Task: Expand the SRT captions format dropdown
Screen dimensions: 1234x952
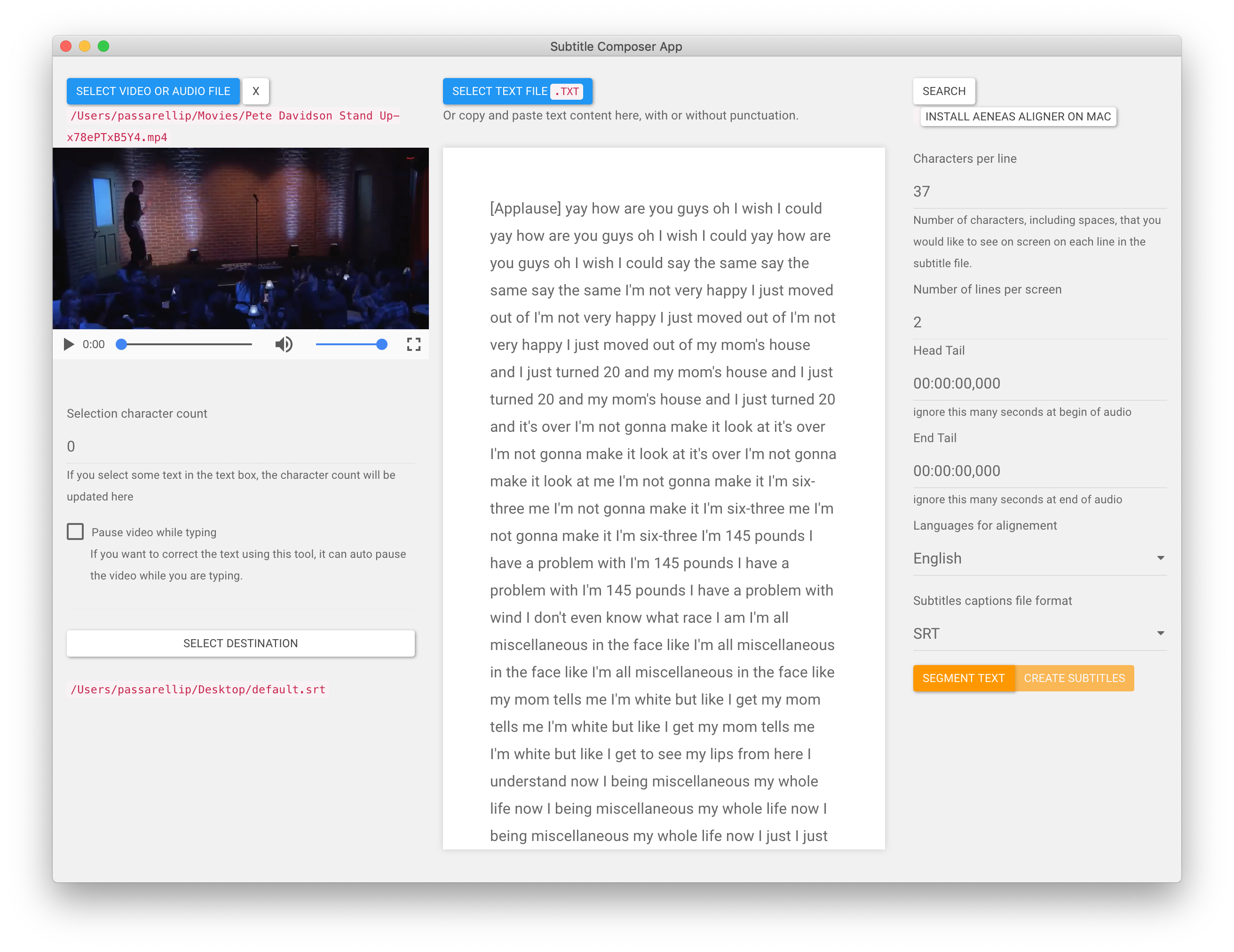Action: click(x=1039, y=634)
